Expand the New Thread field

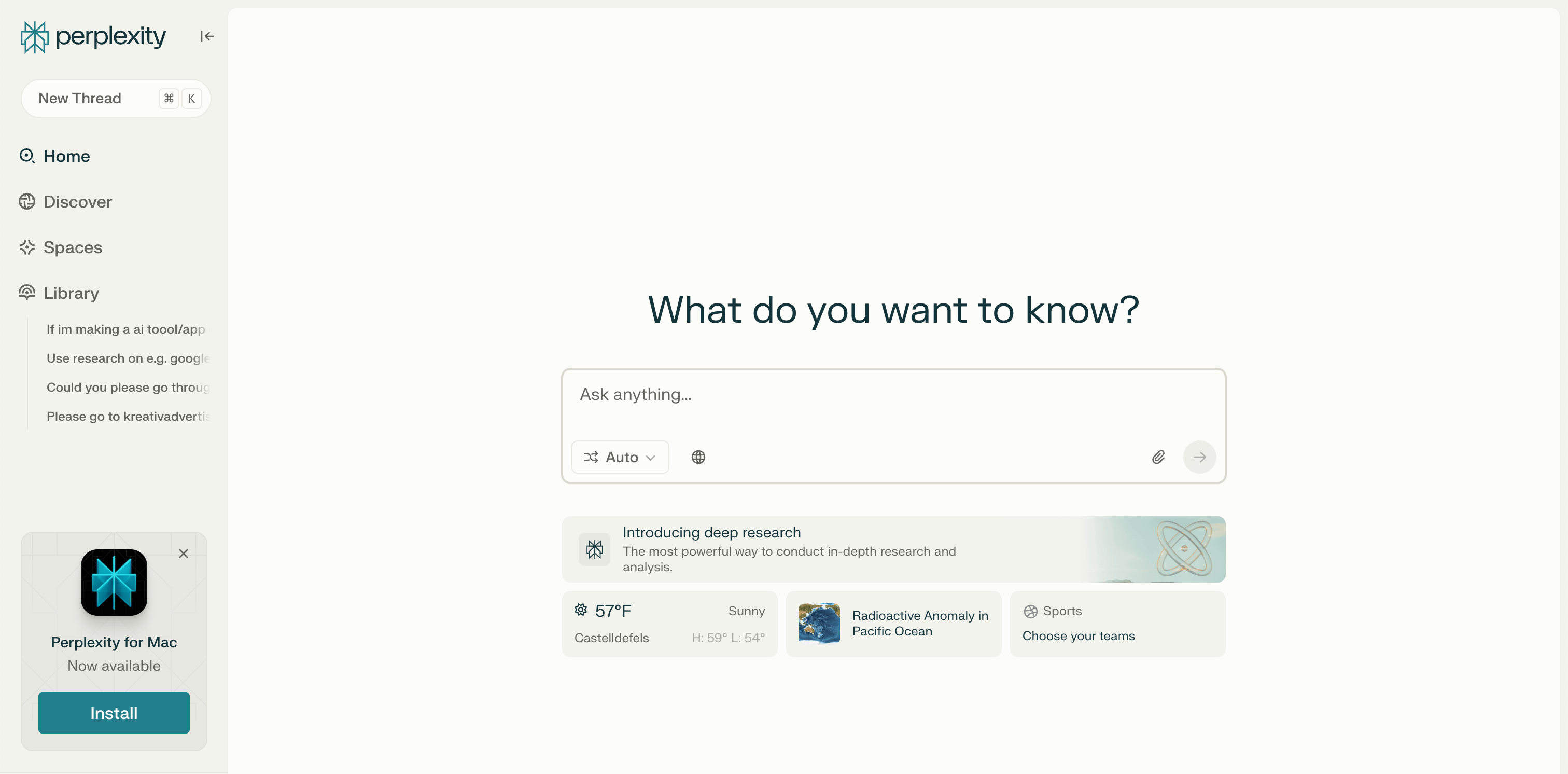click(116, 98)
